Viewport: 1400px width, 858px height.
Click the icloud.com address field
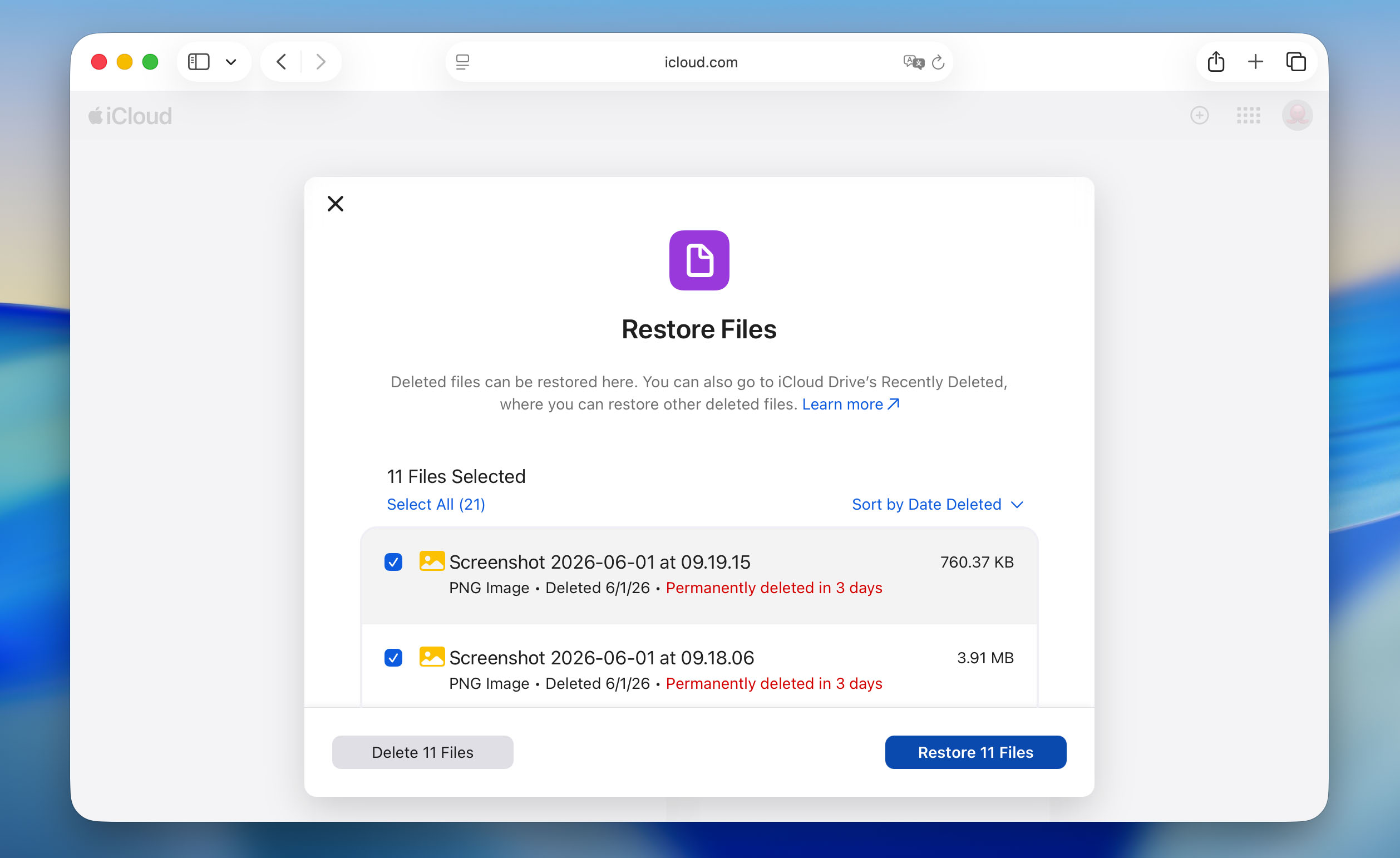[701, 62]
